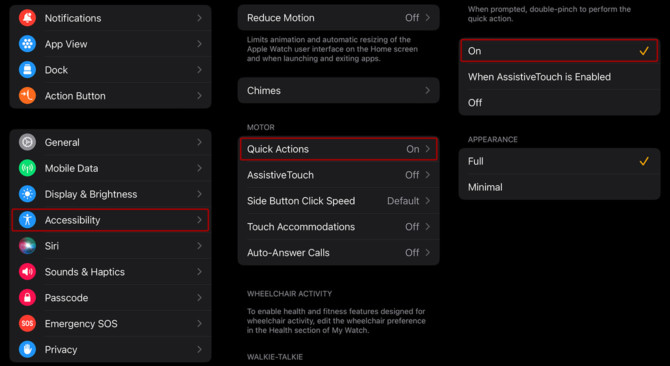The height and width of the screenshot is (366, 670).
Task: Open the Siri settings label
Action: click(52, 246)
